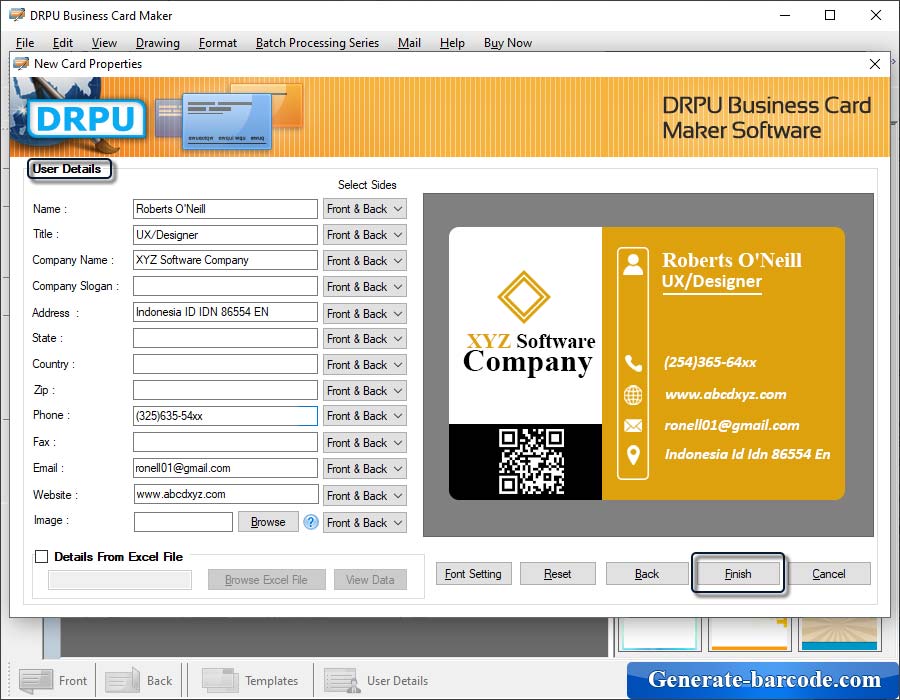Image resolution: width=900 pixels, height=700 pixels.
Task: Click the envelope email icon on card
Action: 633,425
